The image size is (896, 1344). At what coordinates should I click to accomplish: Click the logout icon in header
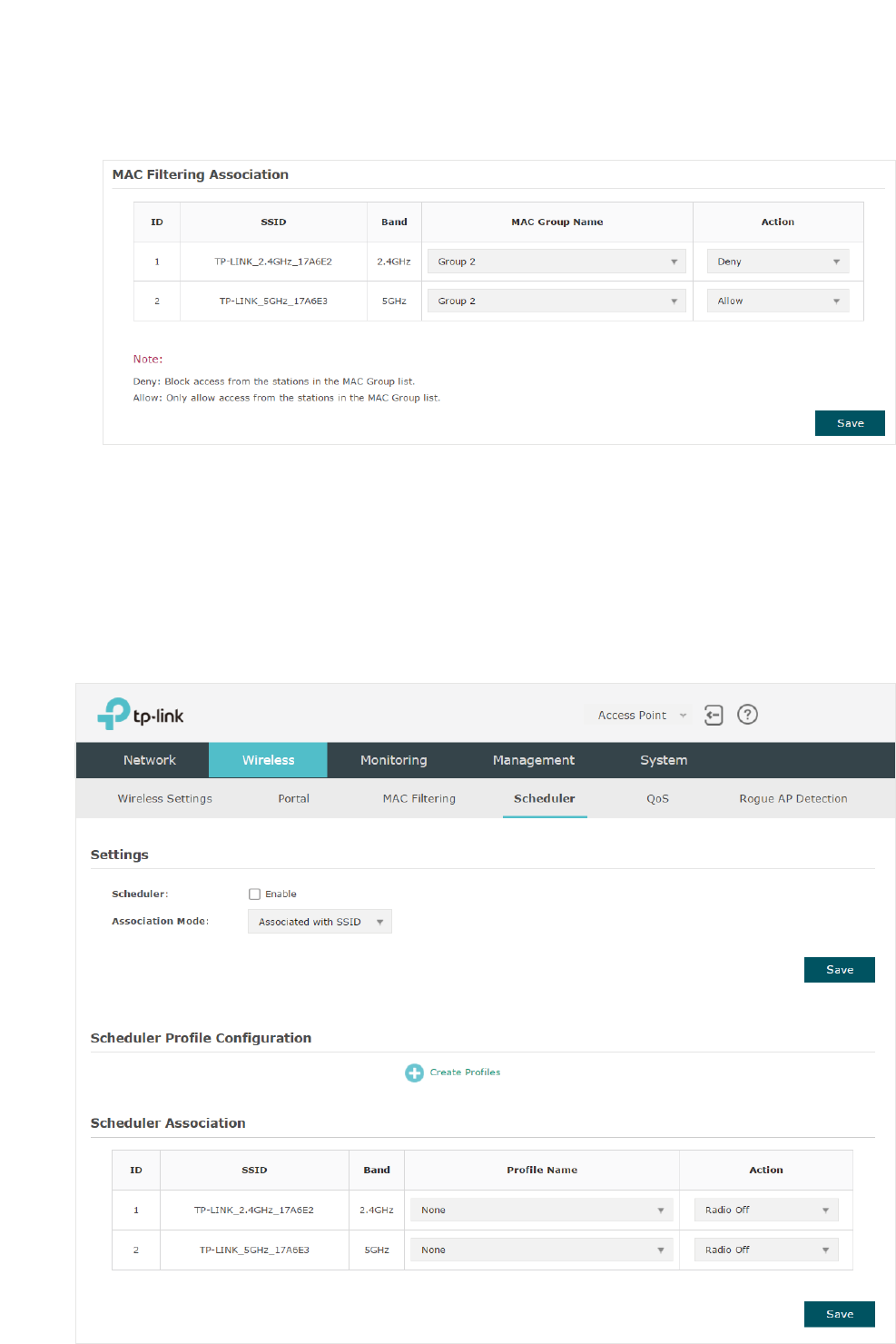[x=714, y=716]
